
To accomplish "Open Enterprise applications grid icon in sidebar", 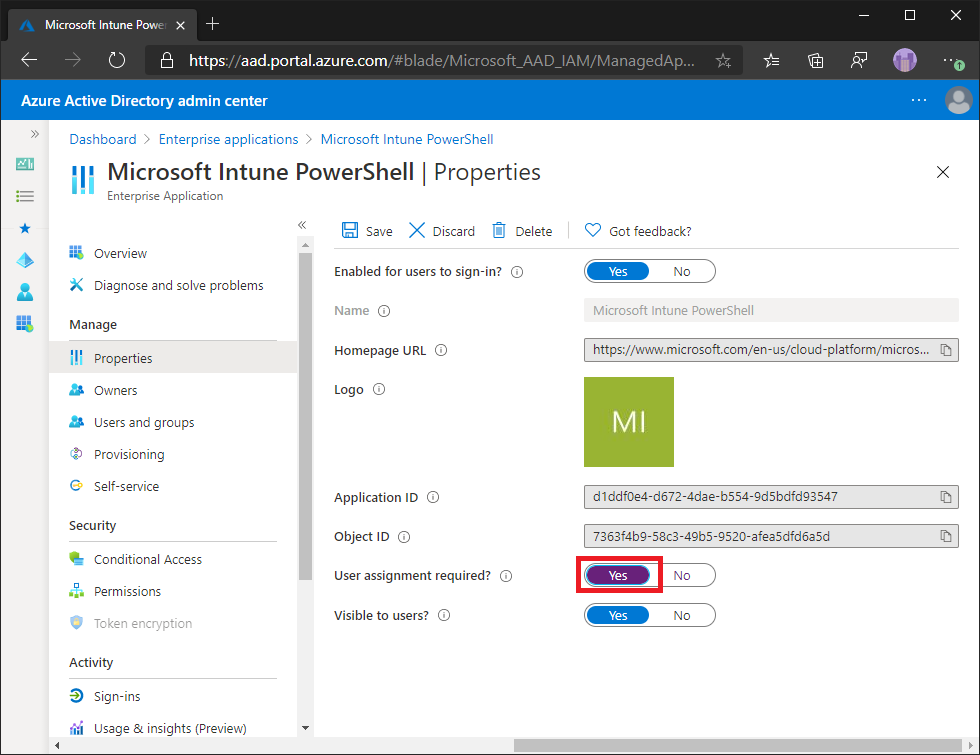I will [x=25, y=324].
